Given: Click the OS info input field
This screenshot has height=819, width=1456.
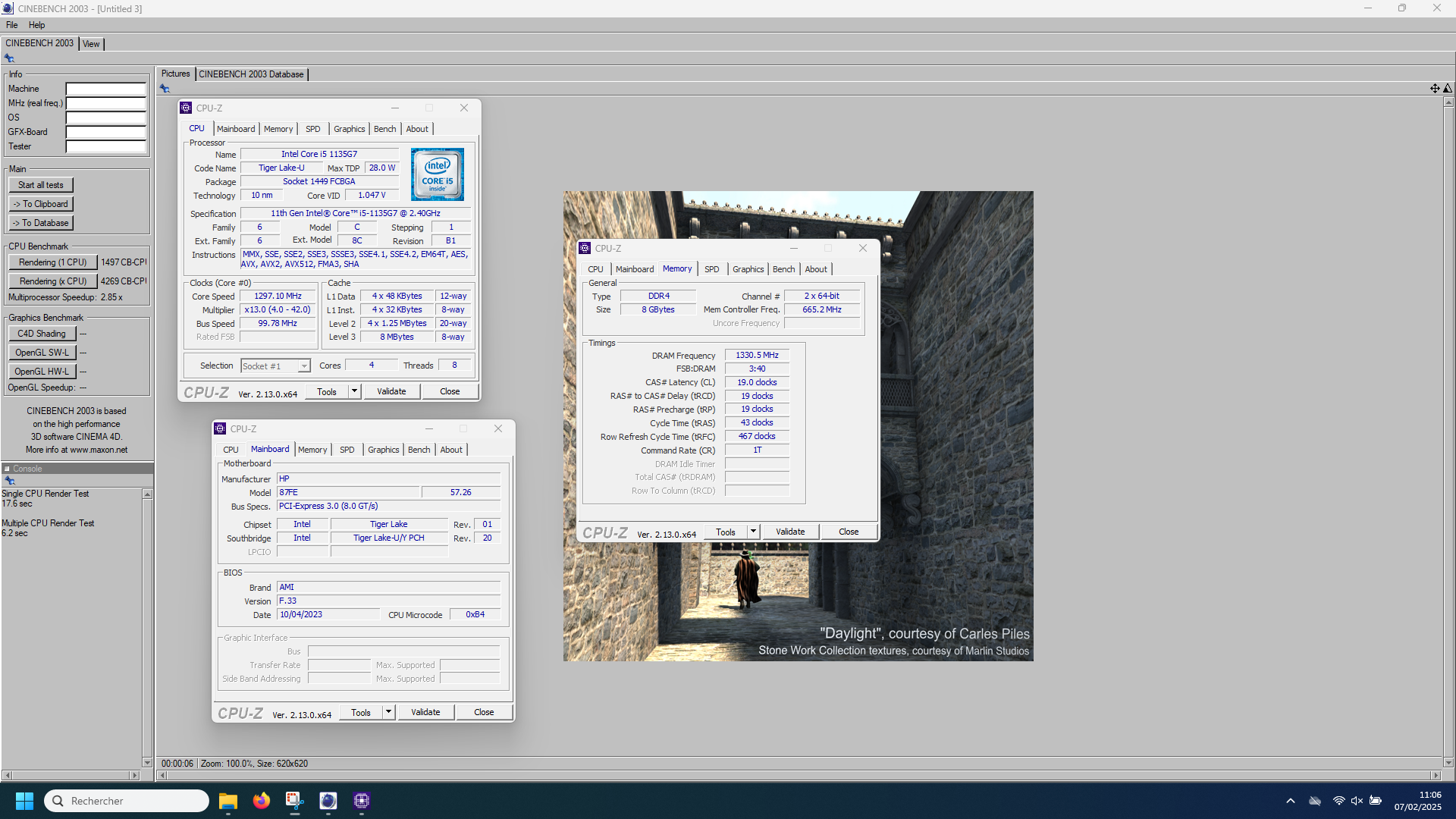Looking at the screenshot, I should pos(105,118).
